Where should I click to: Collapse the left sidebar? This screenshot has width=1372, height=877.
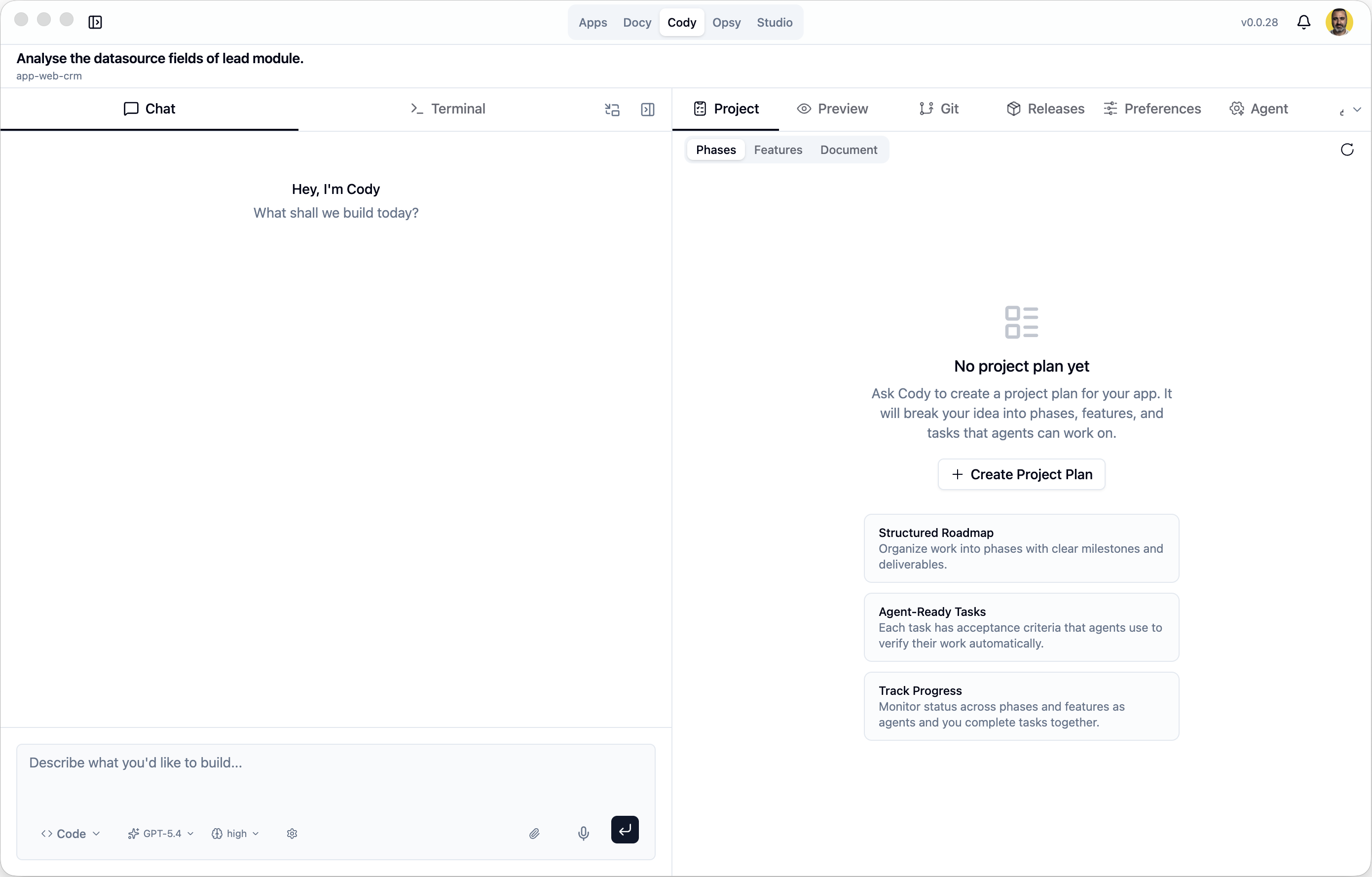[95, 22]
